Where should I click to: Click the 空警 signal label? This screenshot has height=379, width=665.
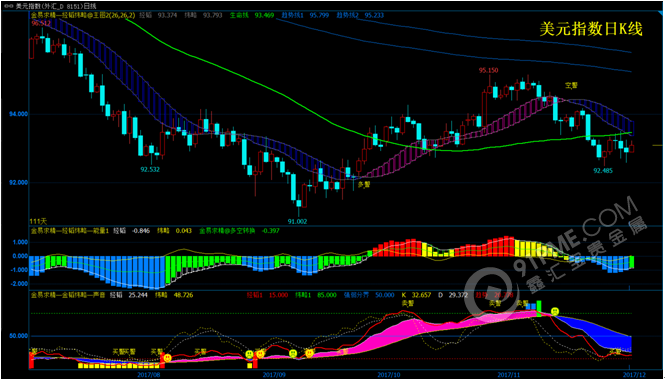point(571,86)
